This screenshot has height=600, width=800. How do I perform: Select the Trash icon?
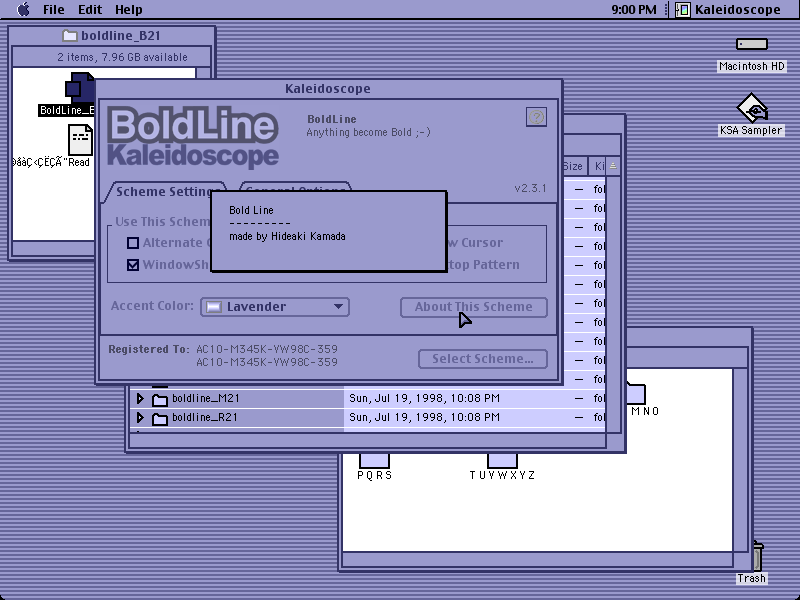pos(757,556)
